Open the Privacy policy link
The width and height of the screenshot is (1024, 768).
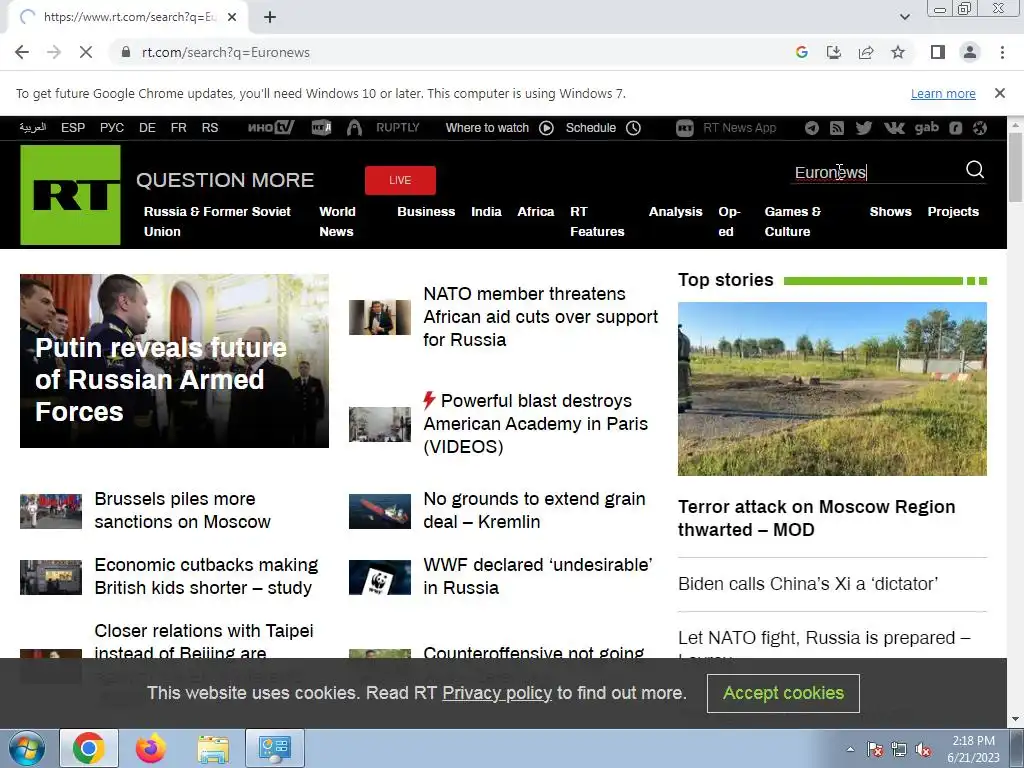coord(497,693)
